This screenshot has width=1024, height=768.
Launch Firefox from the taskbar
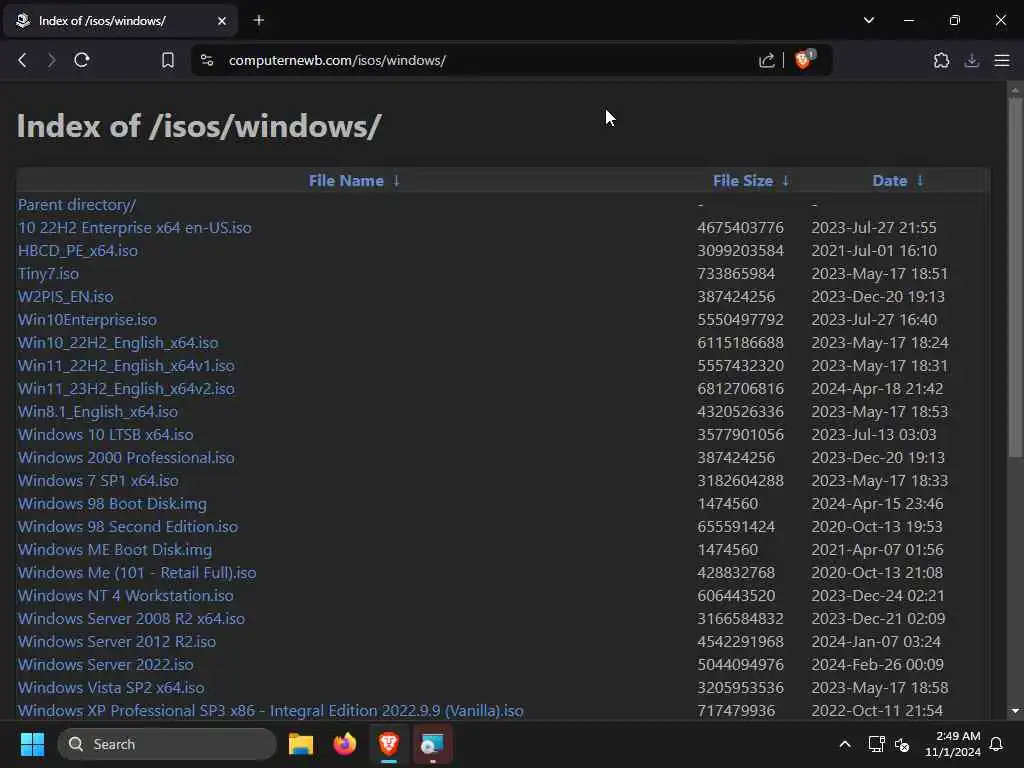click(345, 744)
